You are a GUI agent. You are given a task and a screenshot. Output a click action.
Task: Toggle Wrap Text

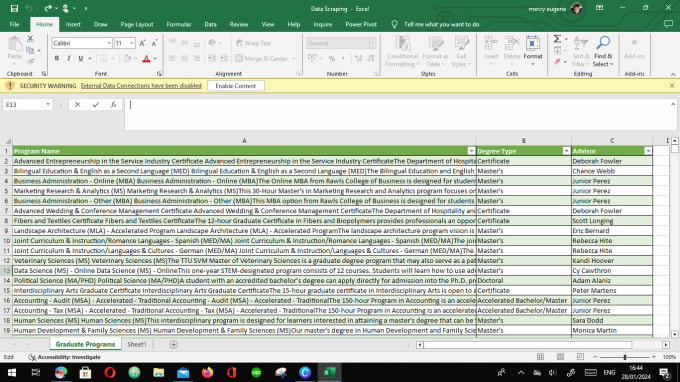pos(254,43)
